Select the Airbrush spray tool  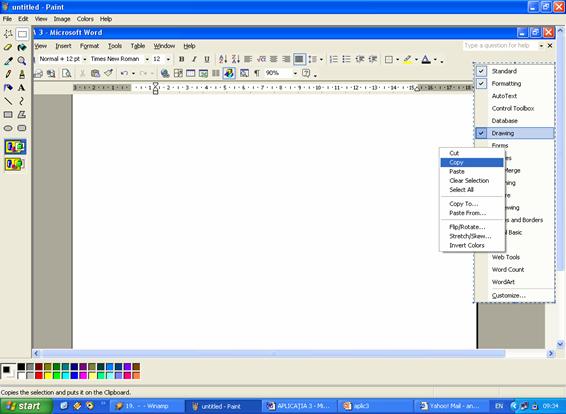(x=8, y=87)
